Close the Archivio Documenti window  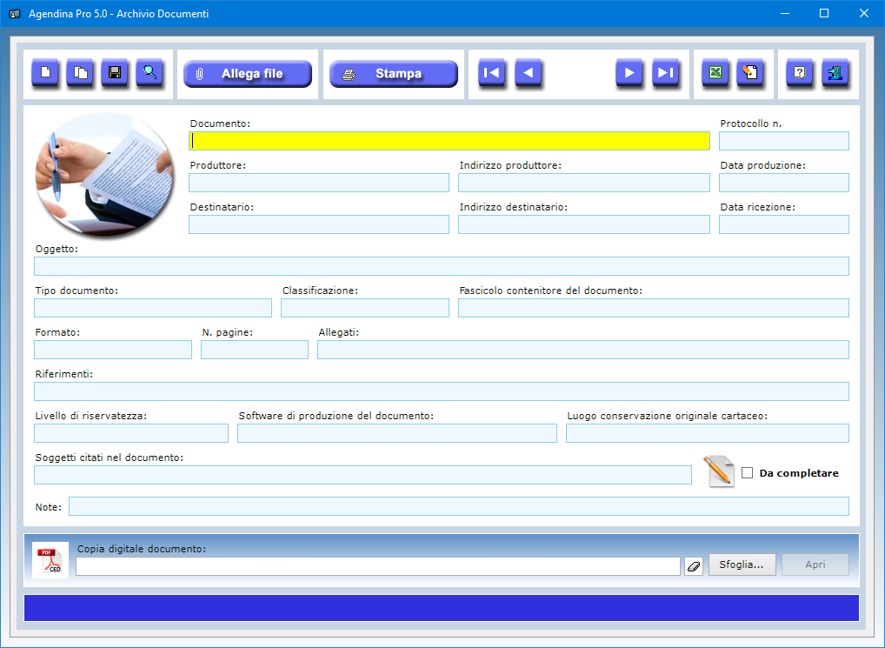[864, 14]
